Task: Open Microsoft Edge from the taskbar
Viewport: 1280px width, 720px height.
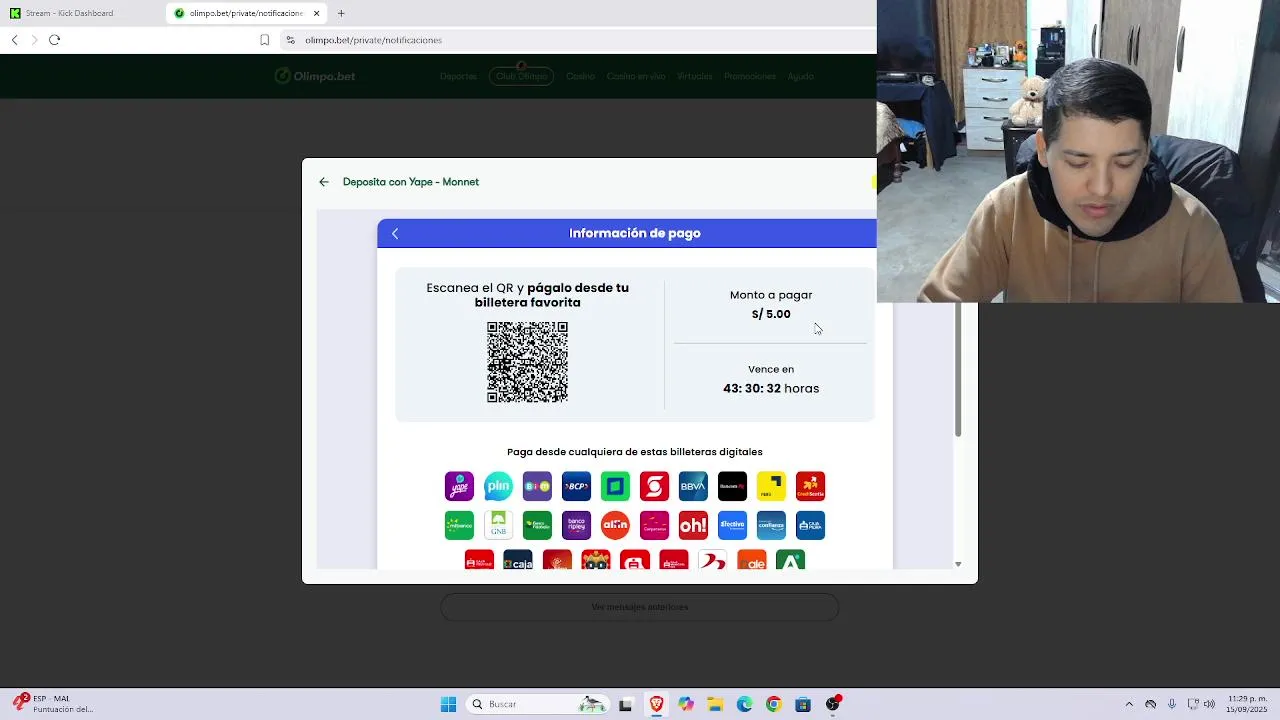Action: (x=744, y=704)
